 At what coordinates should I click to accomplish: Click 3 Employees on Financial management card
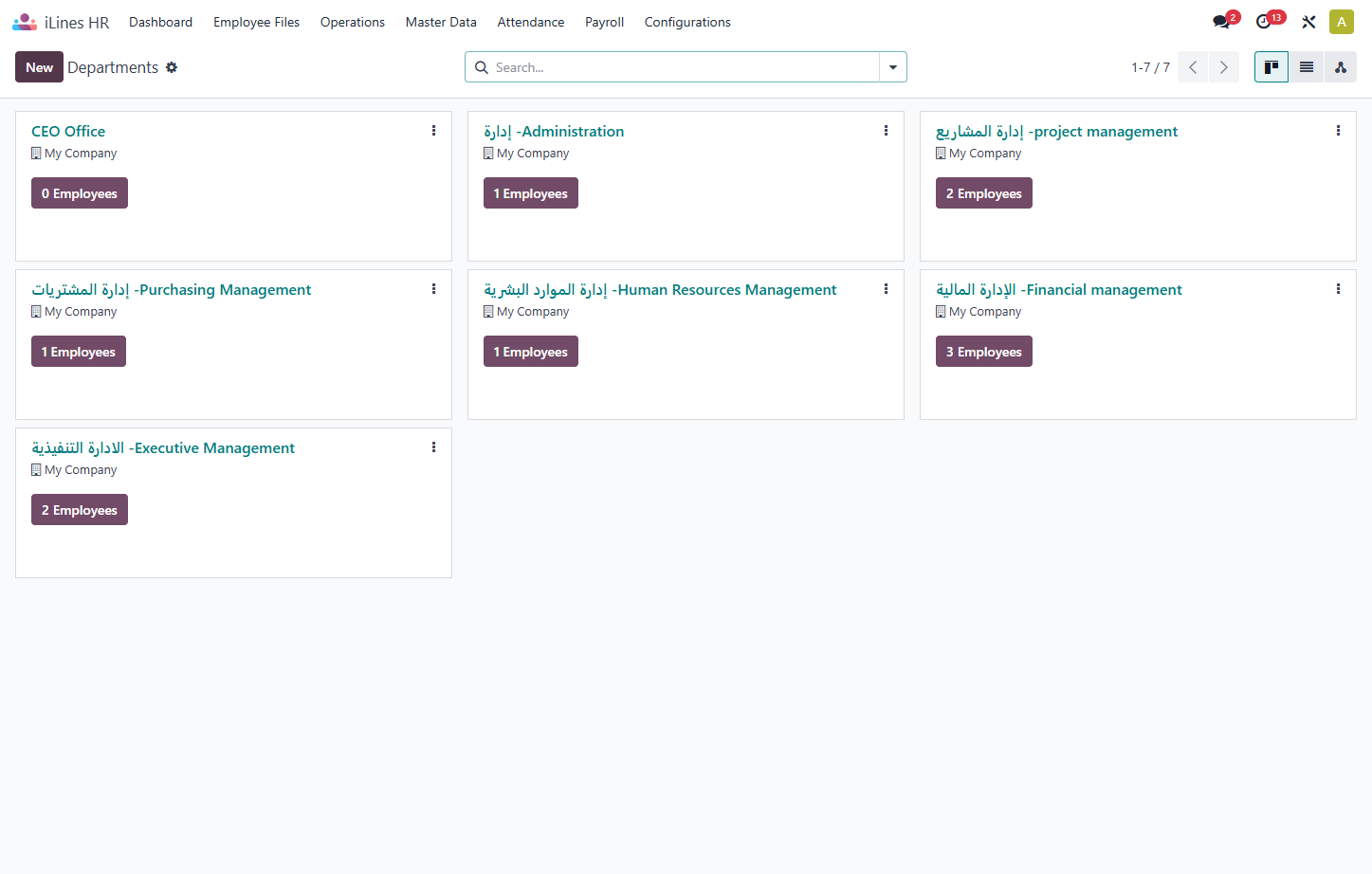pyautogui.click(x=984, y=352)
